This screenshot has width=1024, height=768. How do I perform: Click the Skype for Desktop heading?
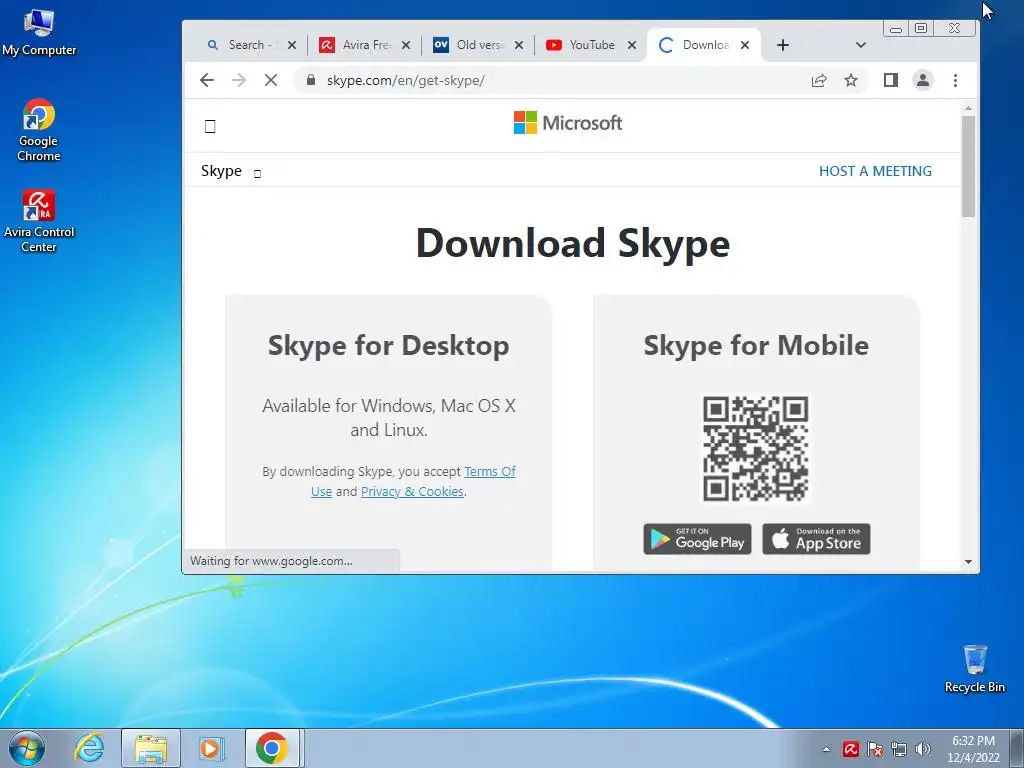pyautogui.click(x=389, y=345)
